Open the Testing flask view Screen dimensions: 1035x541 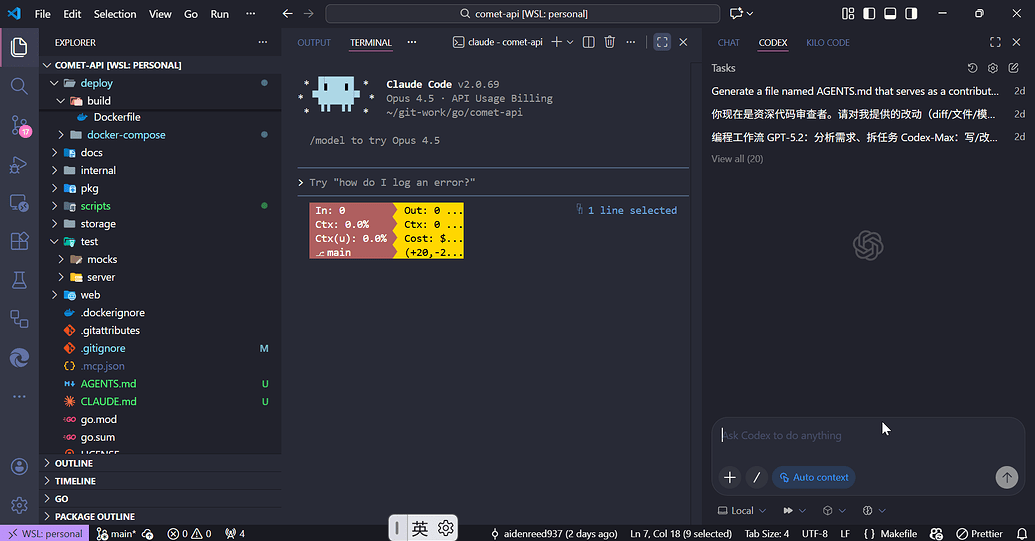(x=19, y=280)
